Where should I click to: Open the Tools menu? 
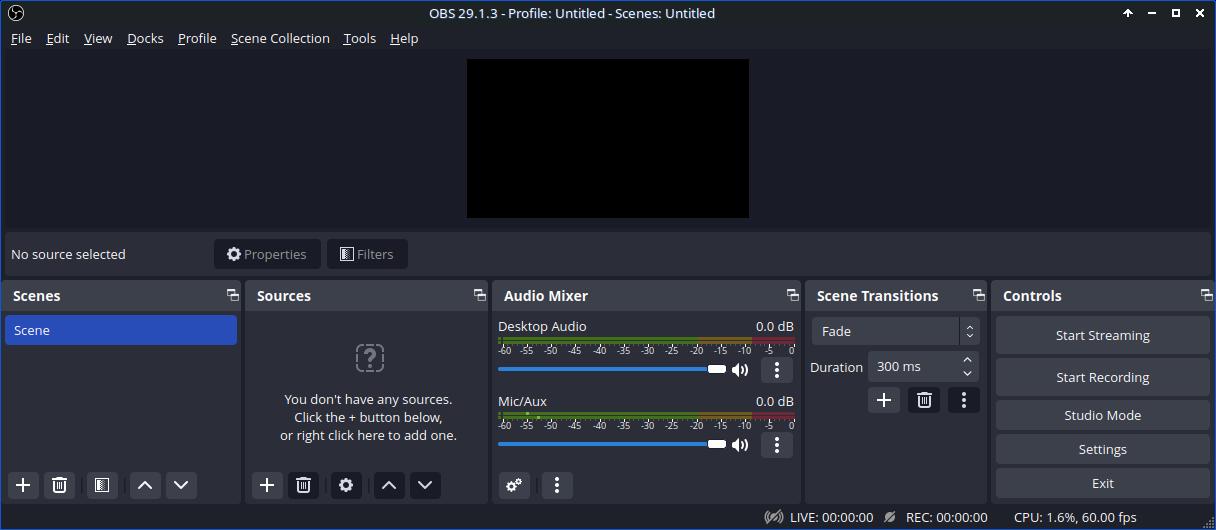click(359, 38)
